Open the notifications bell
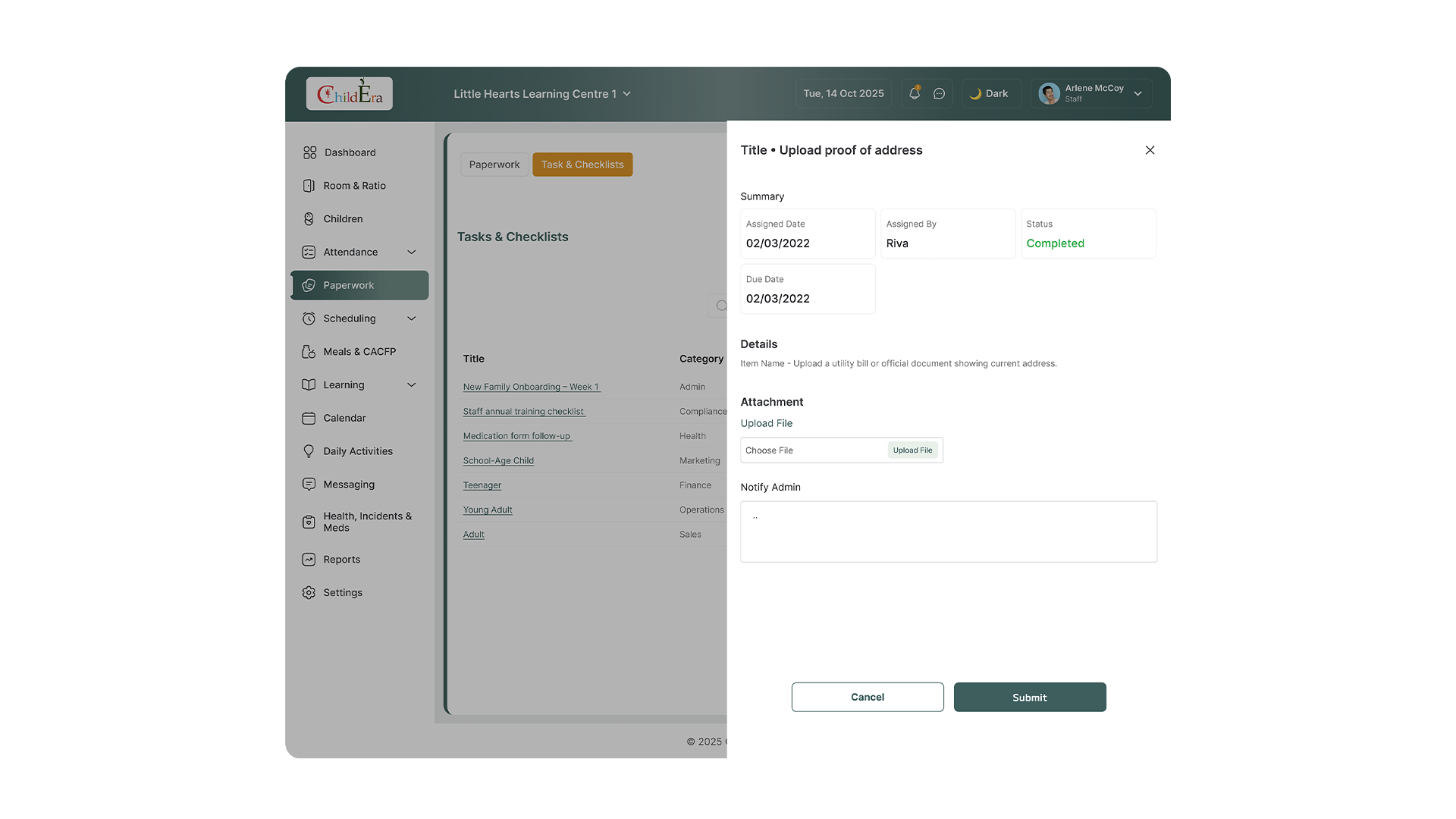 915,93
